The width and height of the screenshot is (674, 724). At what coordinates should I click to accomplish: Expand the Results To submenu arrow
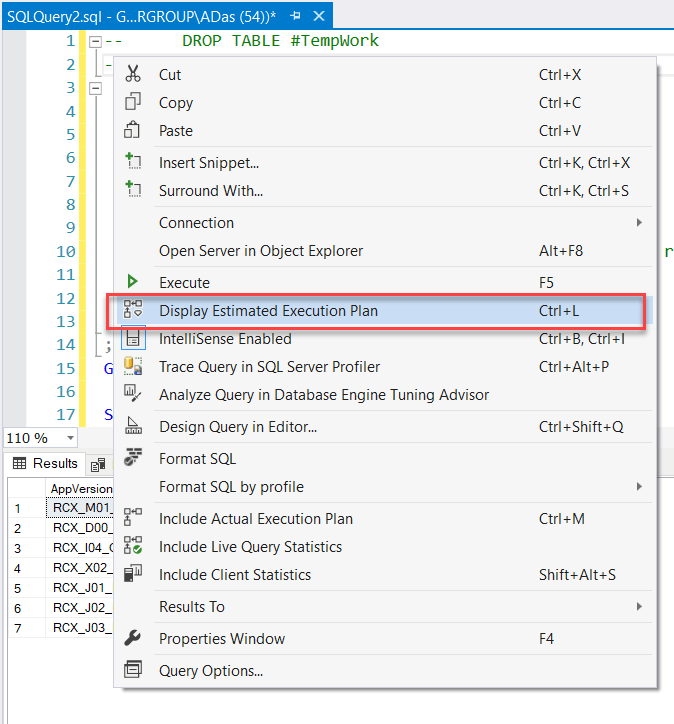coord(639,606)
